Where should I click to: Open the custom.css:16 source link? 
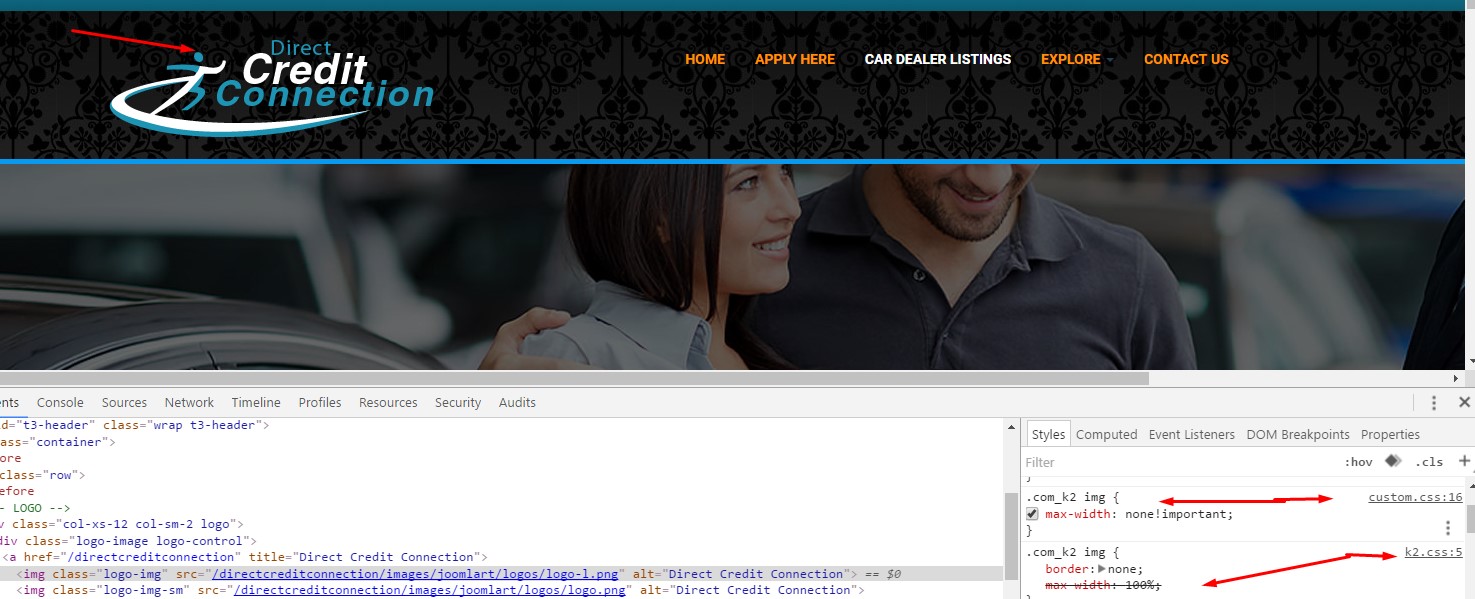(1415, 496)
